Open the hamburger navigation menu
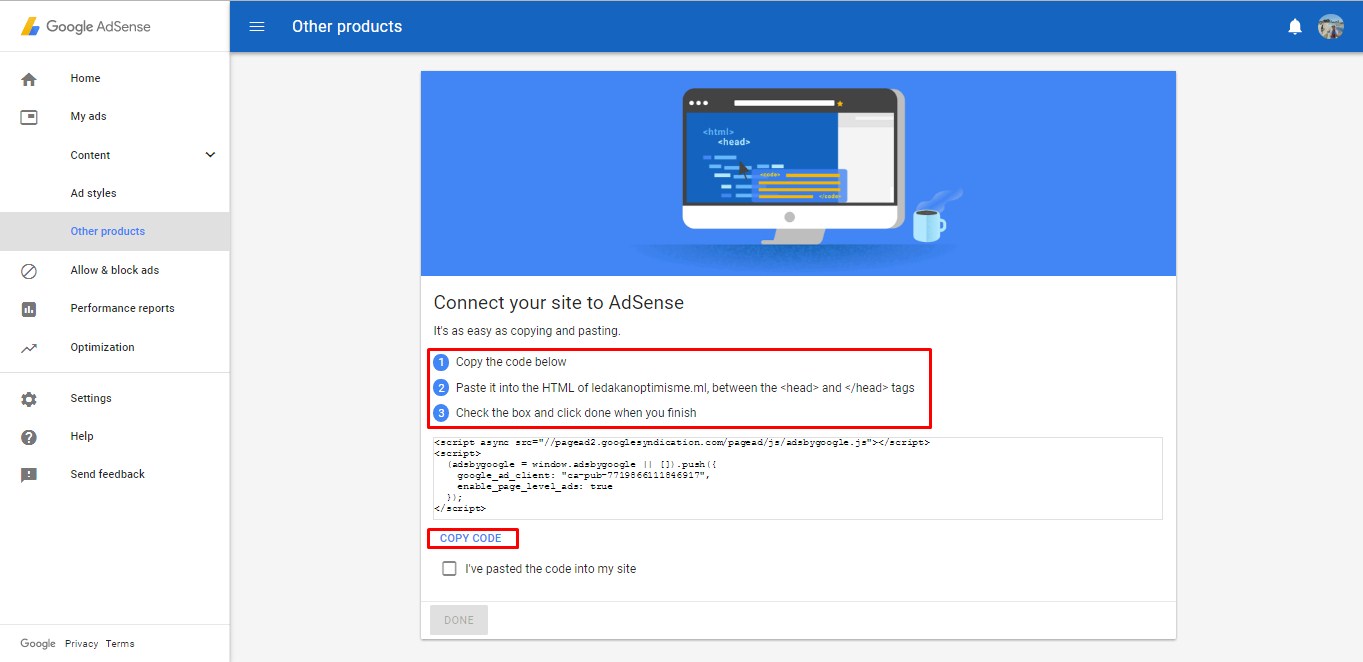 pos(257,27)
